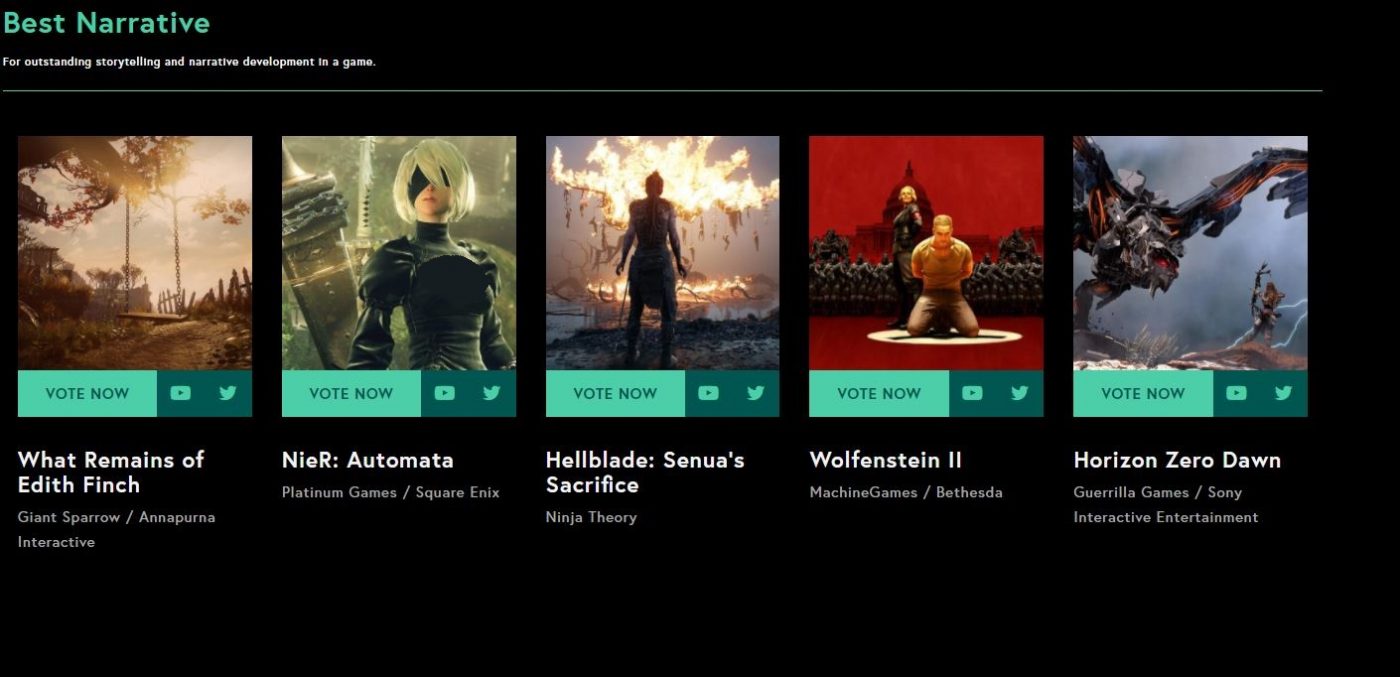Select the NieR: Automata cover image

click(x=399, y=253)
